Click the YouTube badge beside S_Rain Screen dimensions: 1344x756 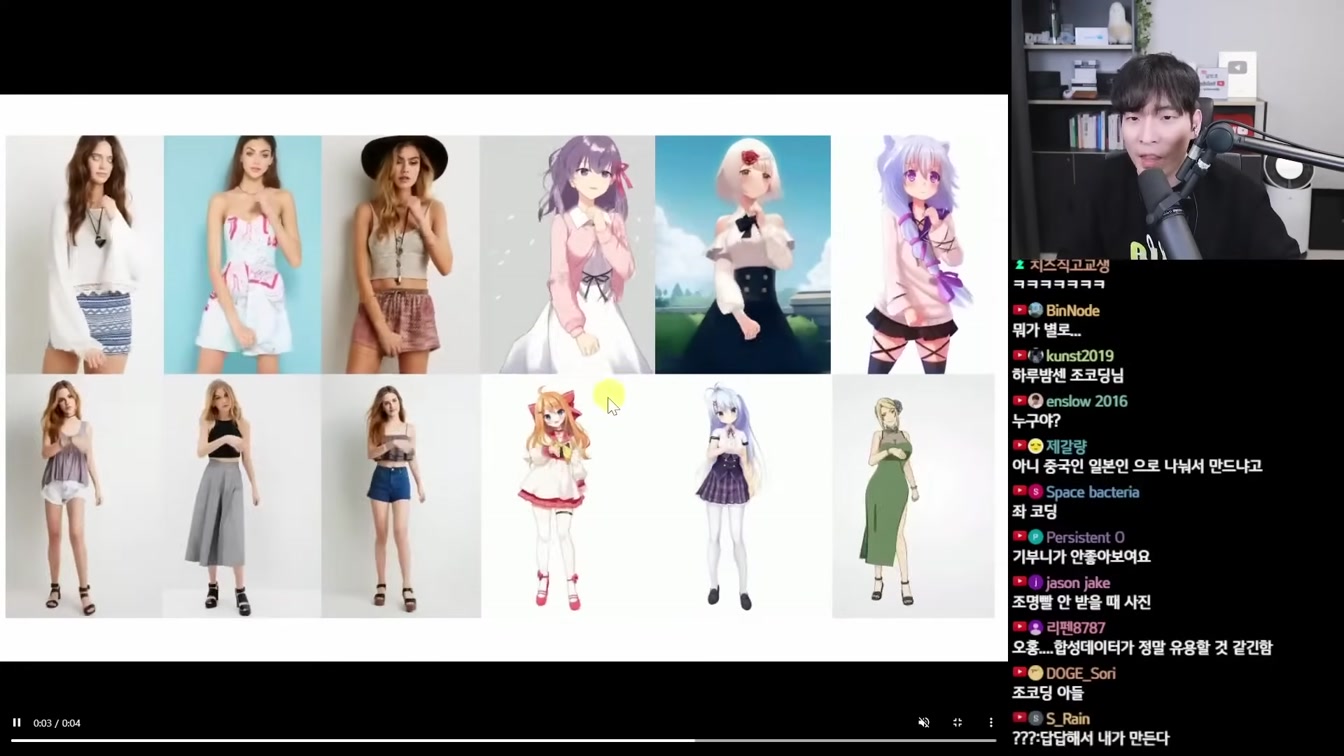(x=1020, y=718)
